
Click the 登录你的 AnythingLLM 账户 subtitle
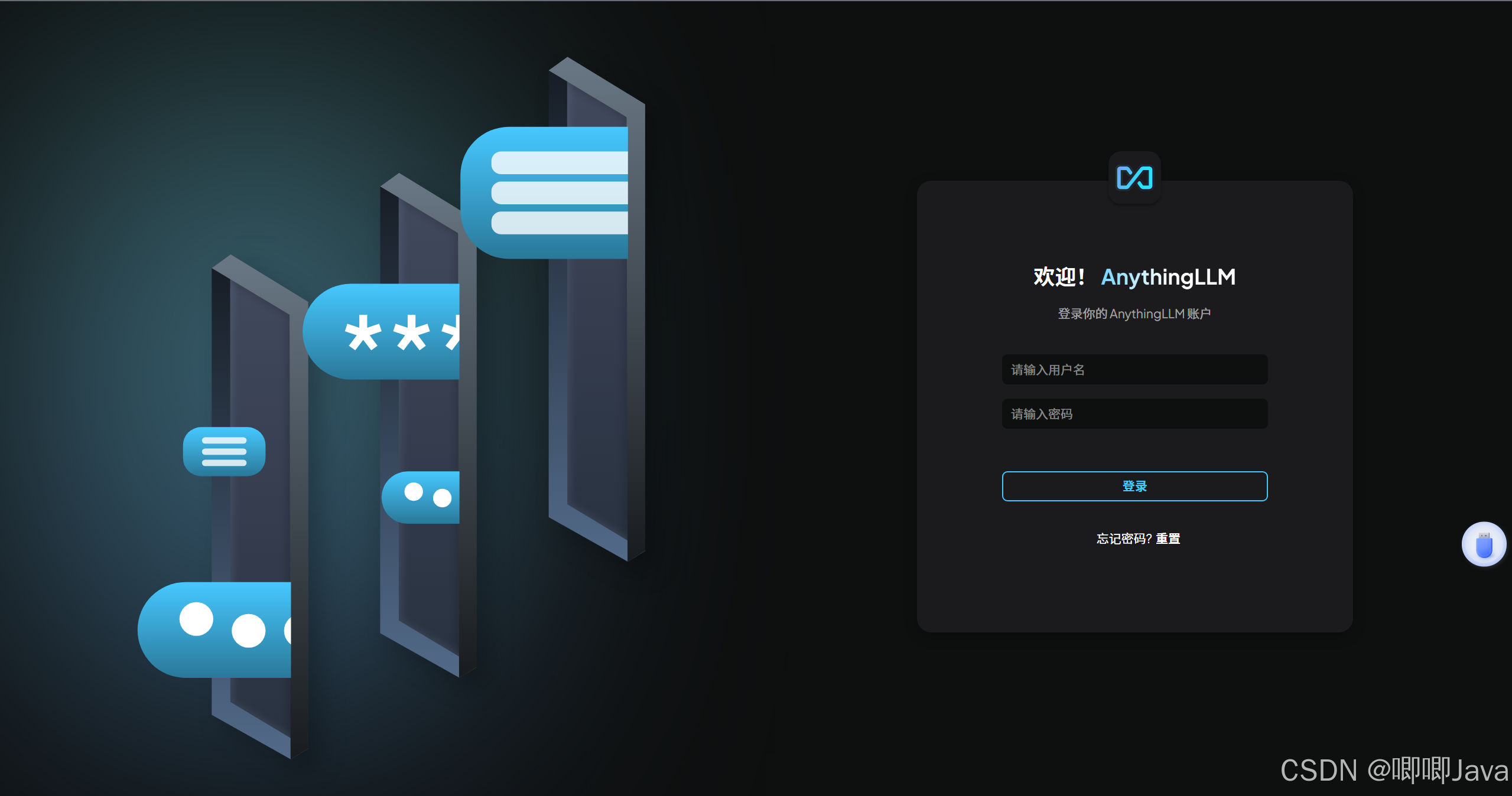pyautogui.click(x=1134, y=314)
